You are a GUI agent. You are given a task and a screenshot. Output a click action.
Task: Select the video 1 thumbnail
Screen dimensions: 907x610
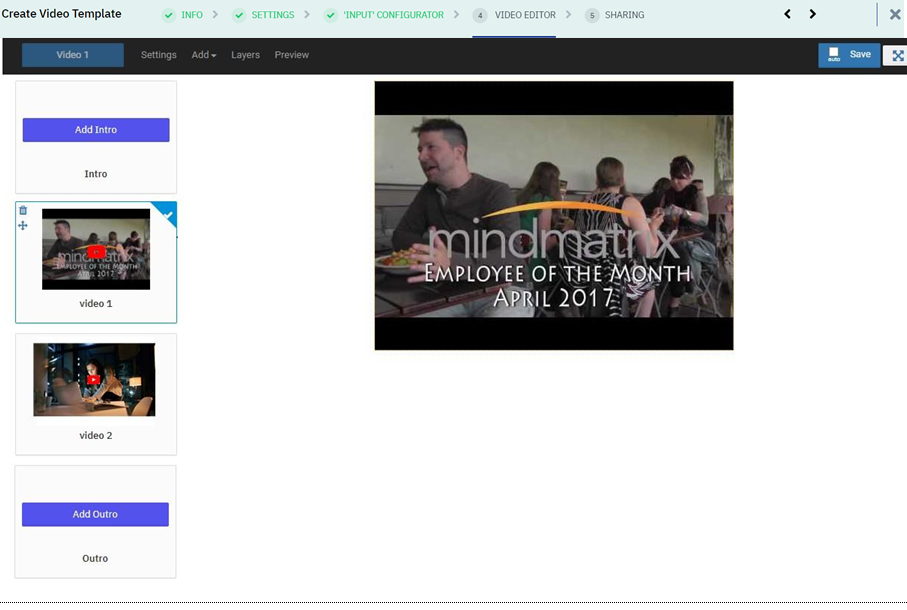click(96, 249)
